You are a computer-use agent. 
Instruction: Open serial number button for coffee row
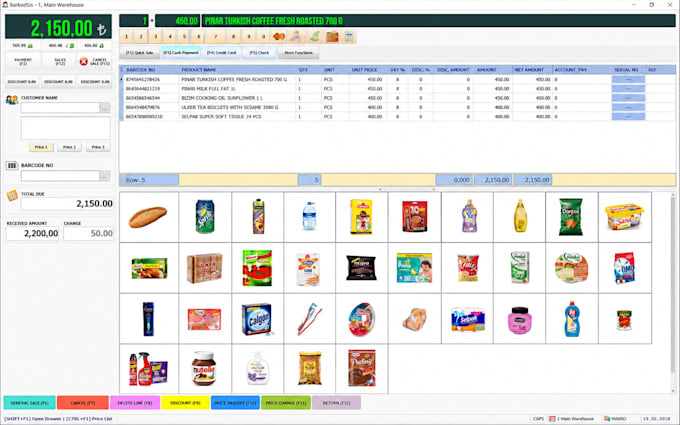628,80
